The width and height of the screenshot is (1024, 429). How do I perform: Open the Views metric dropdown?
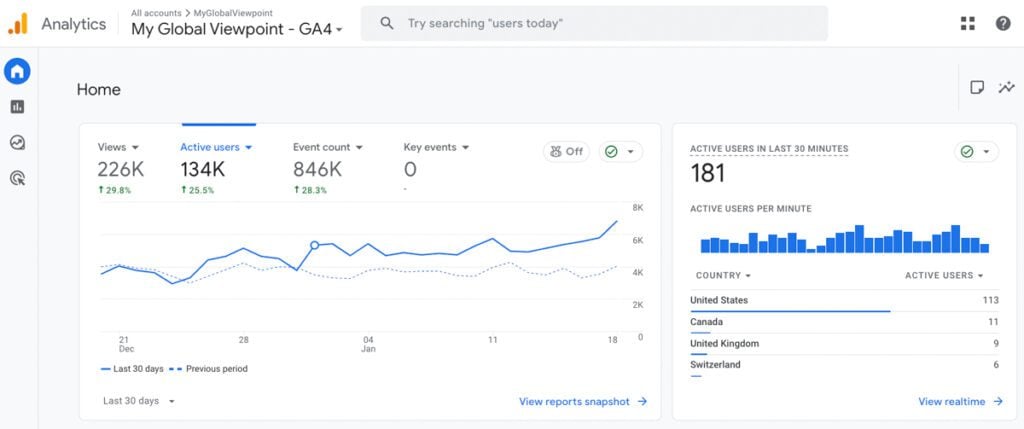coord(118,148)
